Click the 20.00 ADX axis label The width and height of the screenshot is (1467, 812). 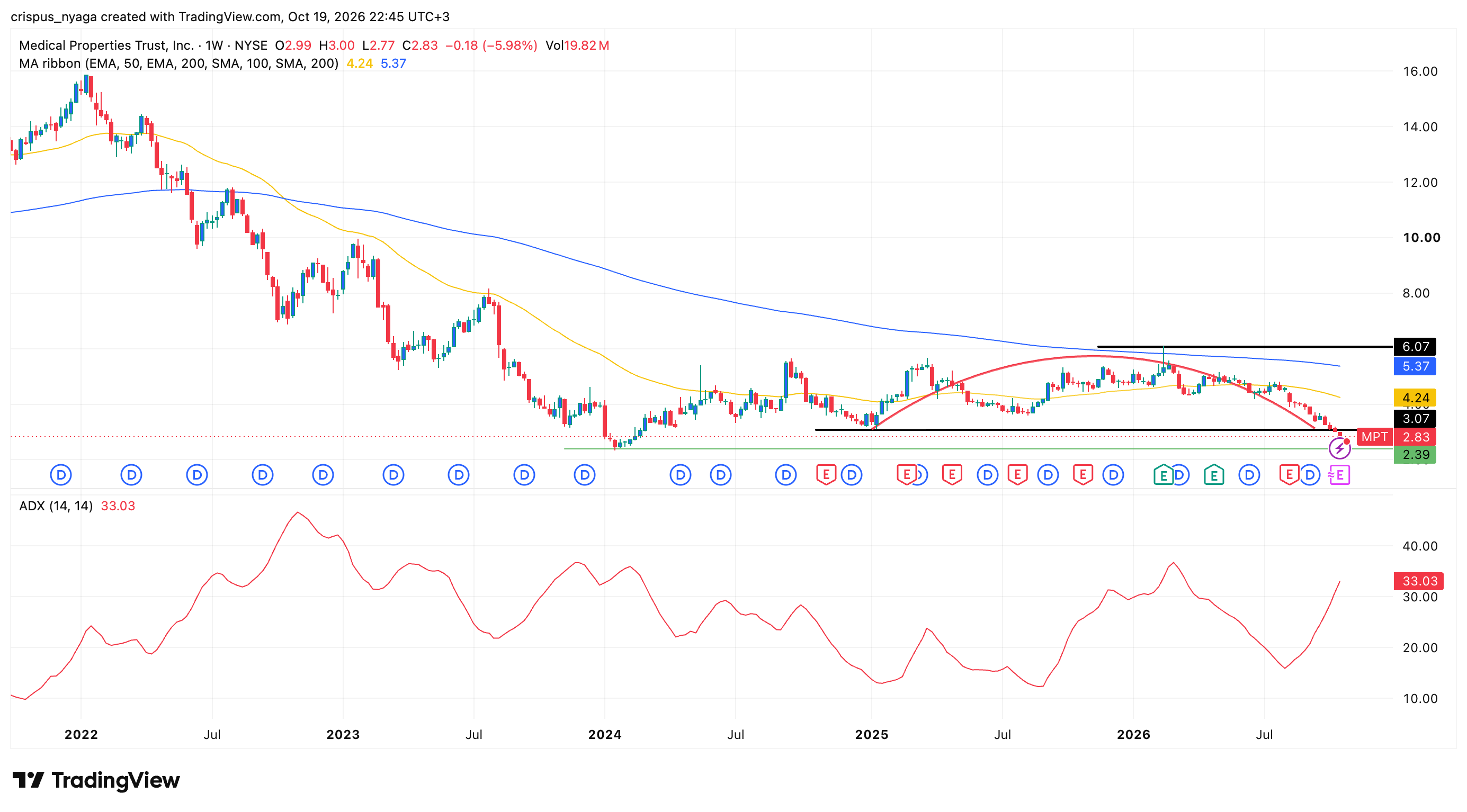click(x=1420, y=647)
